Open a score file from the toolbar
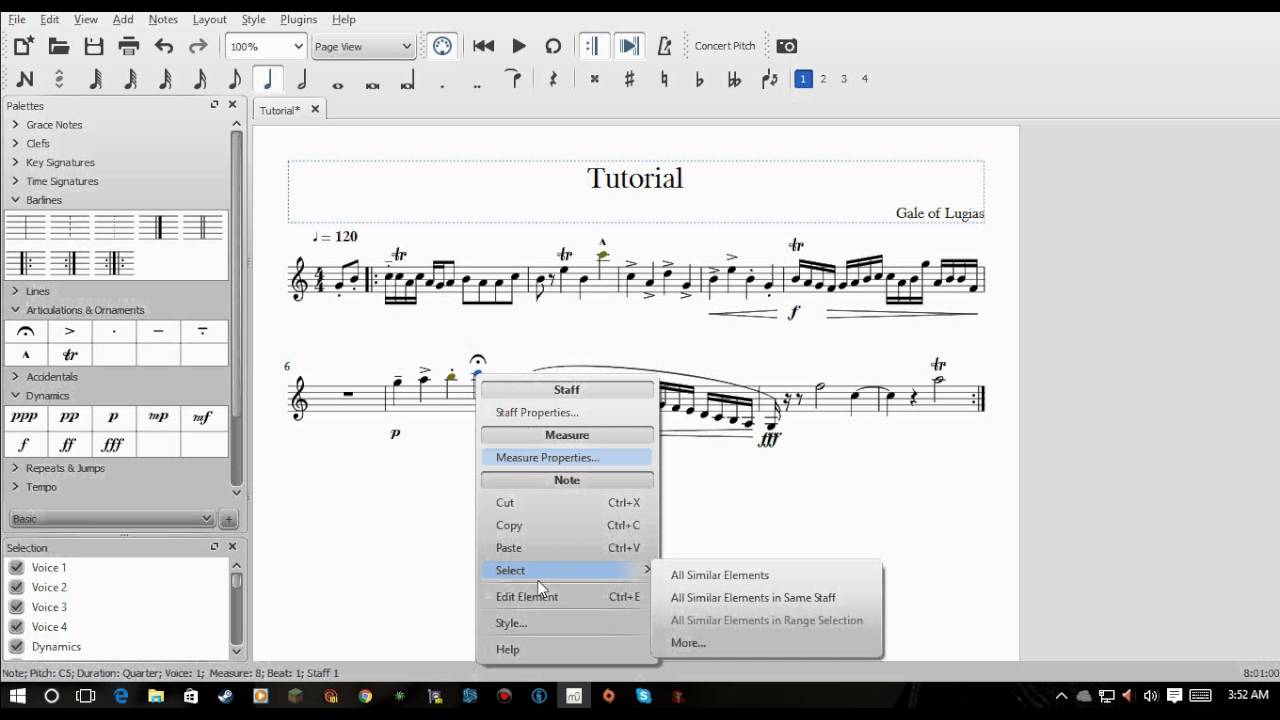Viewport: 1280px width, 720px height. [x=59, y=46]
